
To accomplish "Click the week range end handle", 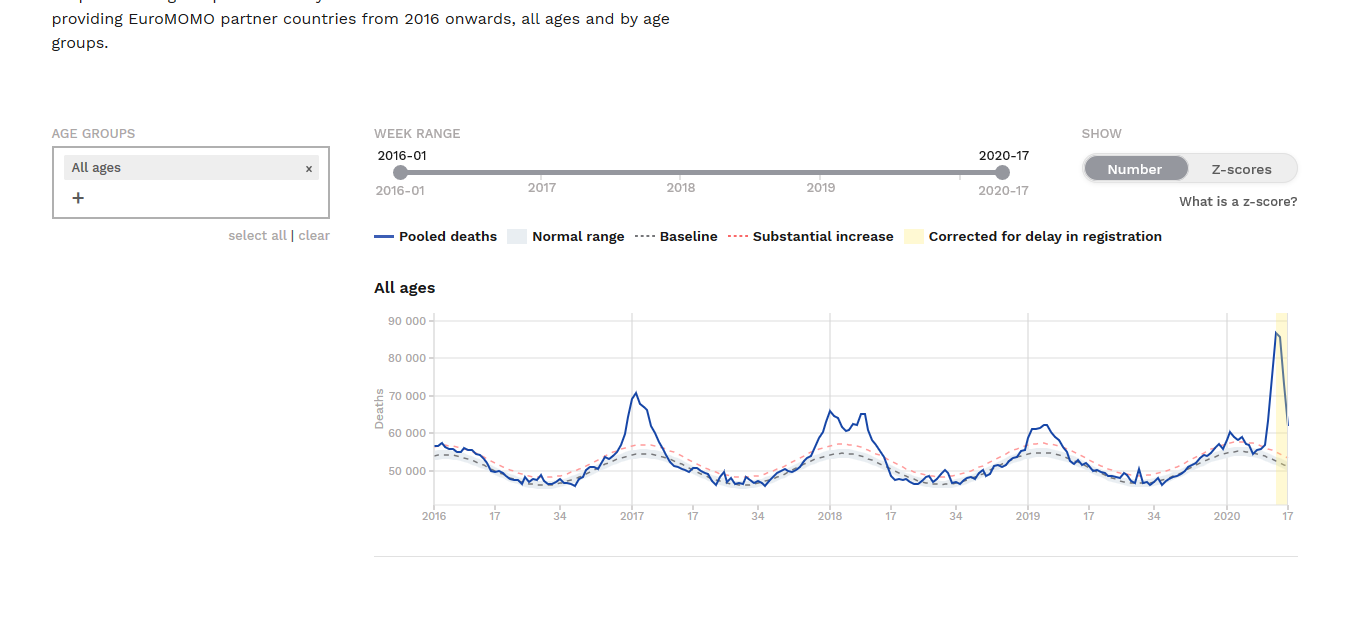I will click(1003, 173).
